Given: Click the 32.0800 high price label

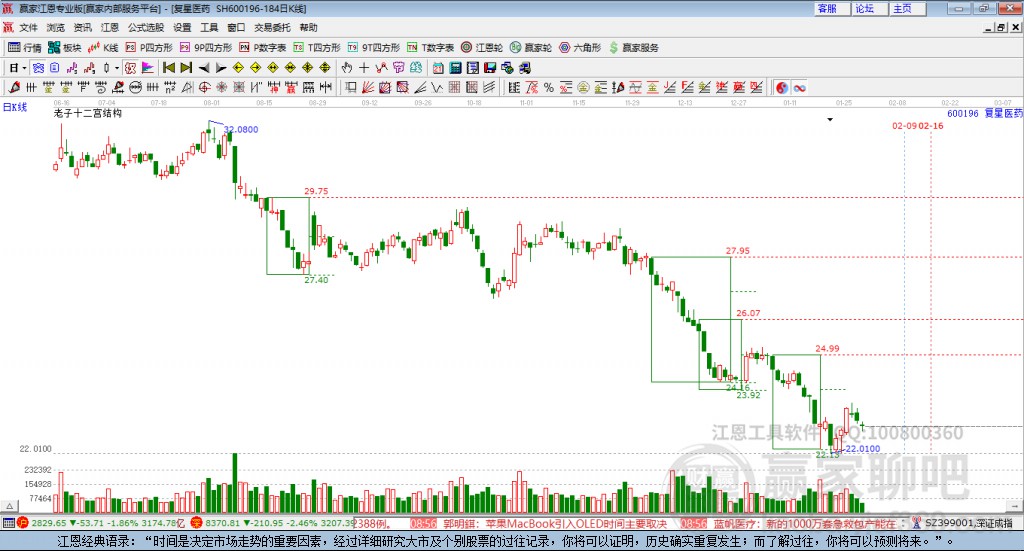Looking at the screenshot, I should click(241, 129).
